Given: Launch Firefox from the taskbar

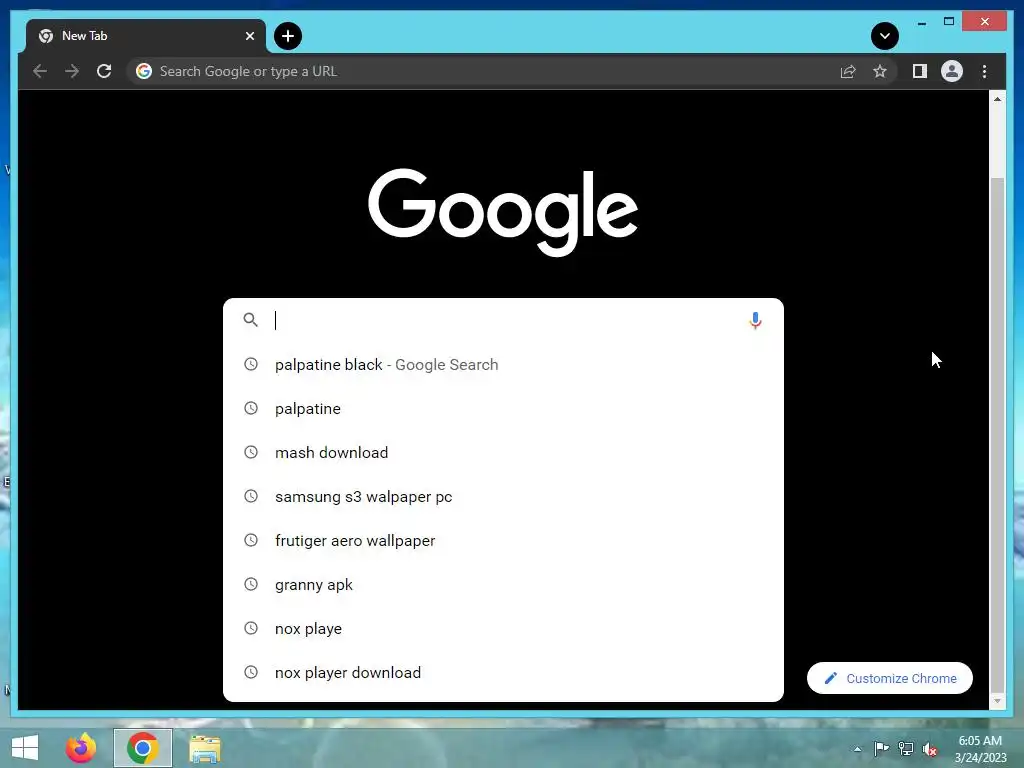Looking at the screenshot, I should coord(81,748).
